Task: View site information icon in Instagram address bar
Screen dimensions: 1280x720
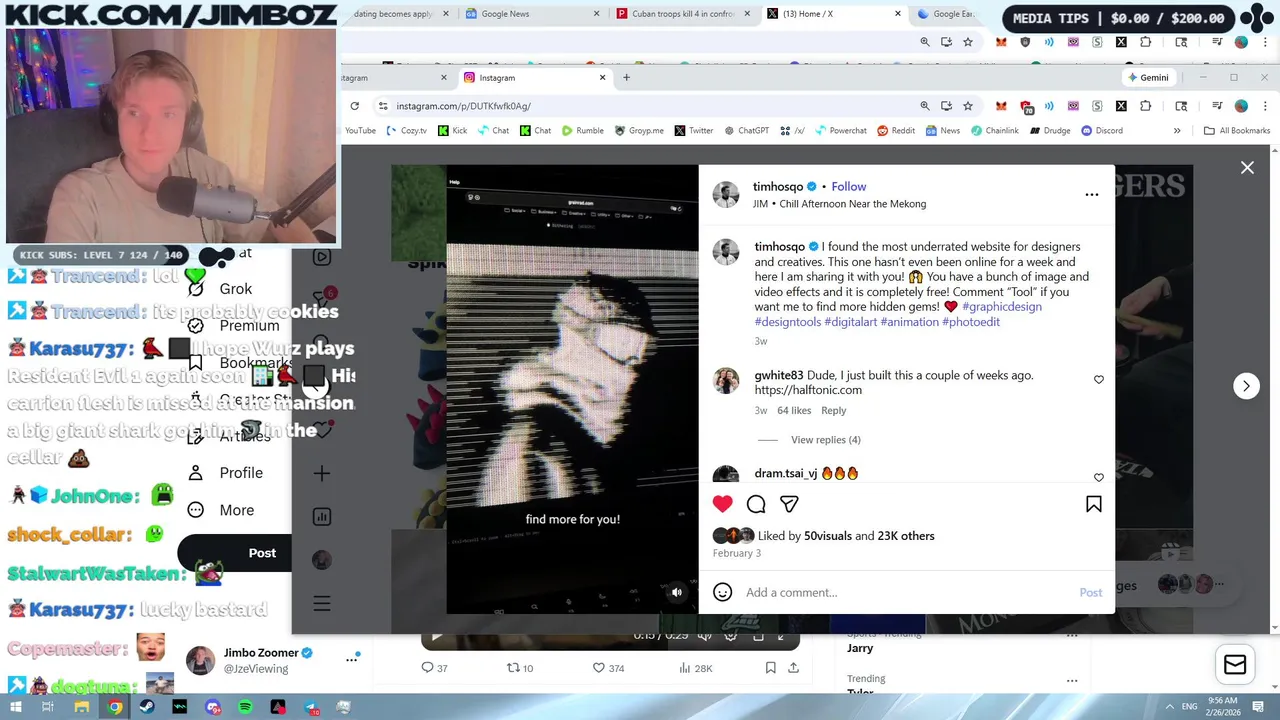Action: [x=383, y=106]
